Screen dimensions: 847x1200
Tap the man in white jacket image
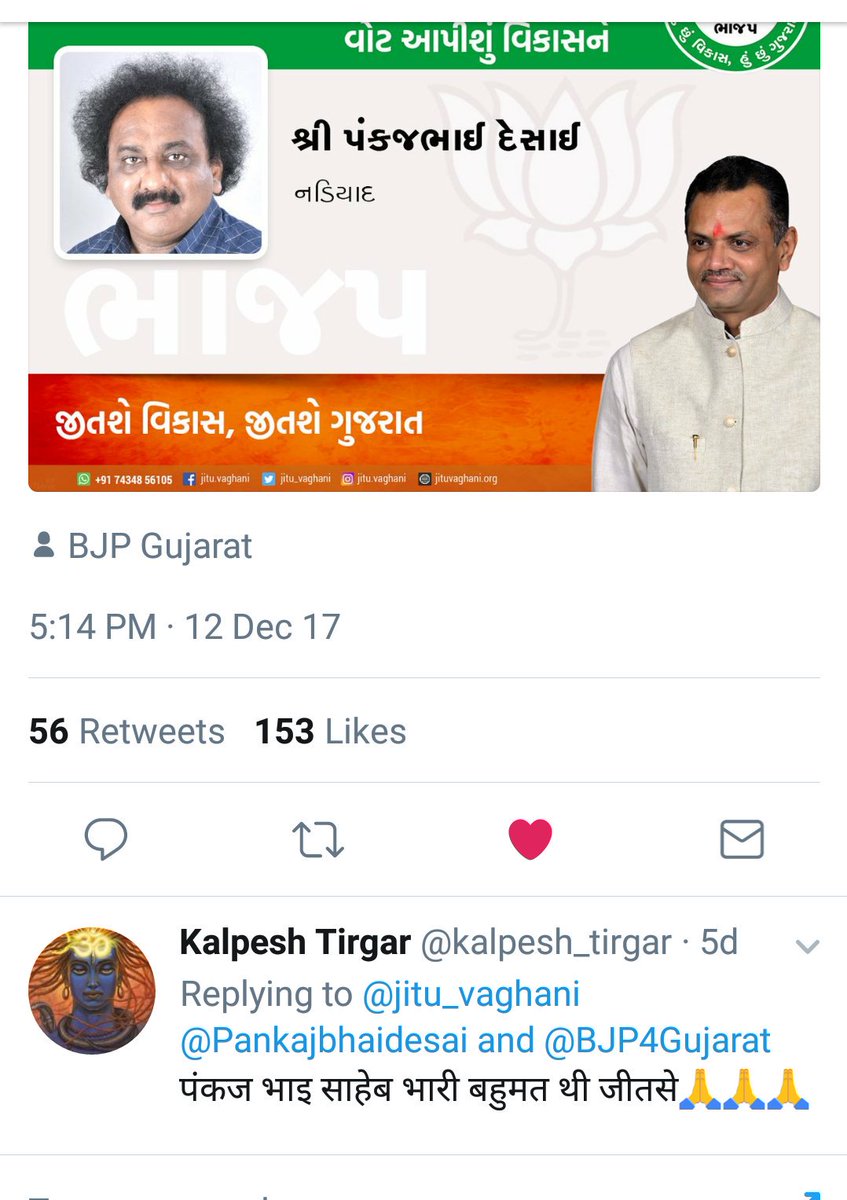pyautogui.click(x=708, y=322)
